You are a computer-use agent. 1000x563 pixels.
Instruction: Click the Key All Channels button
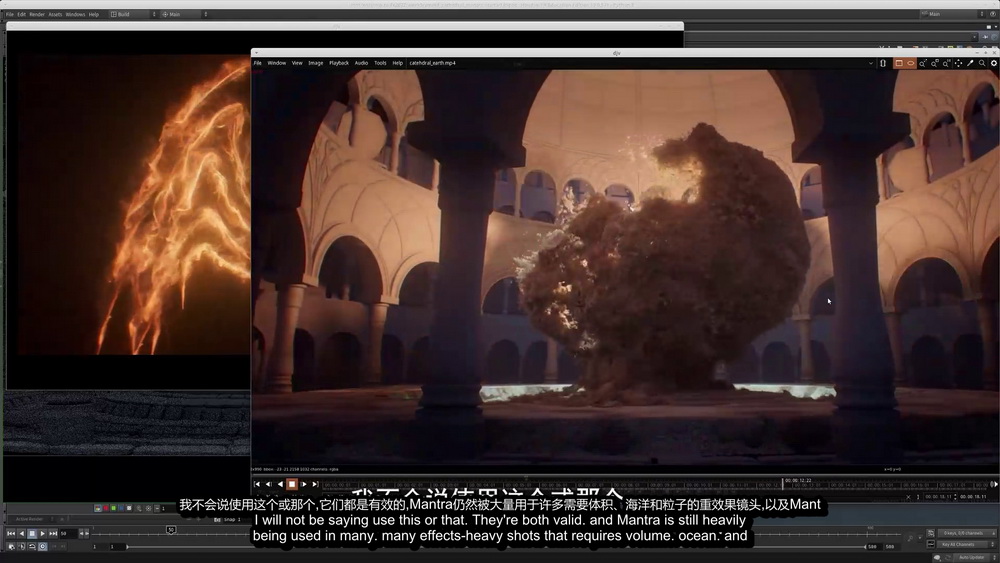point(963,545)
